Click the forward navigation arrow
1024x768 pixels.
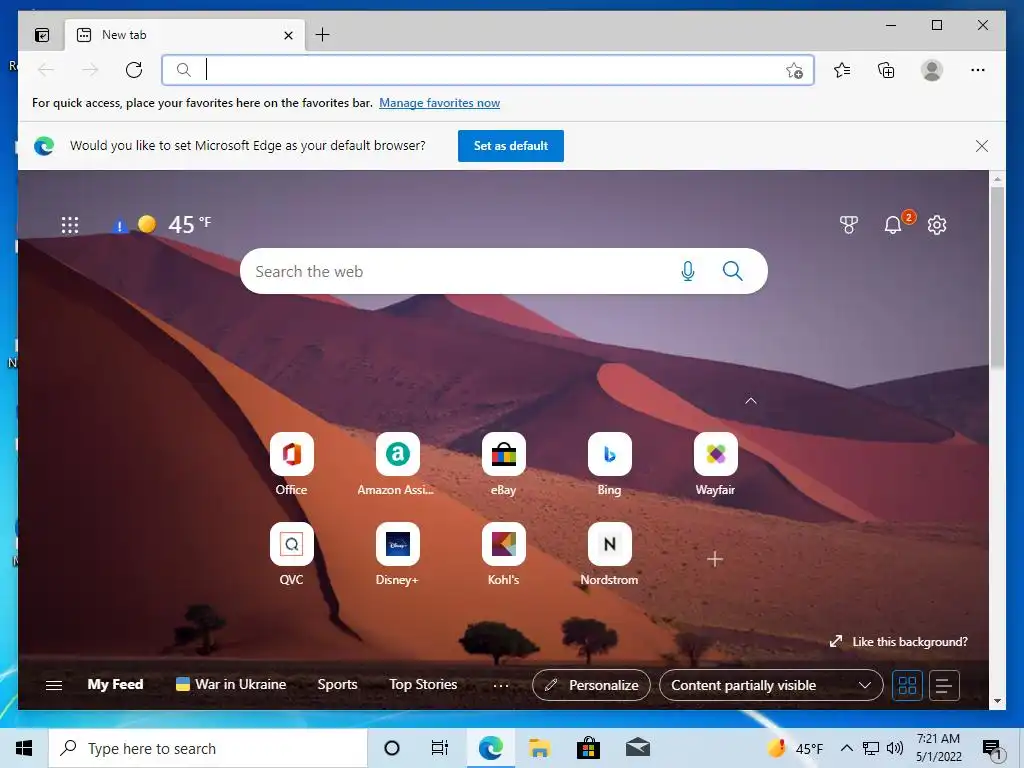[90, 70]
